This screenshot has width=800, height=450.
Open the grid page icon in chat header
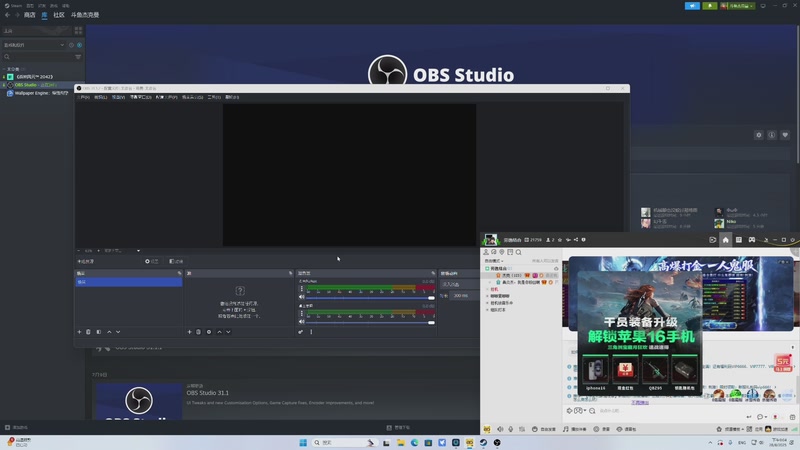pyautogui.click(x=739, y=239)
